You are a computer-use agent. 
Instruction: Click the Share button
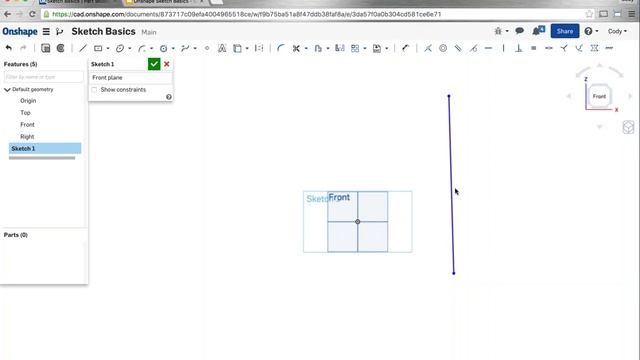[565, 31]
